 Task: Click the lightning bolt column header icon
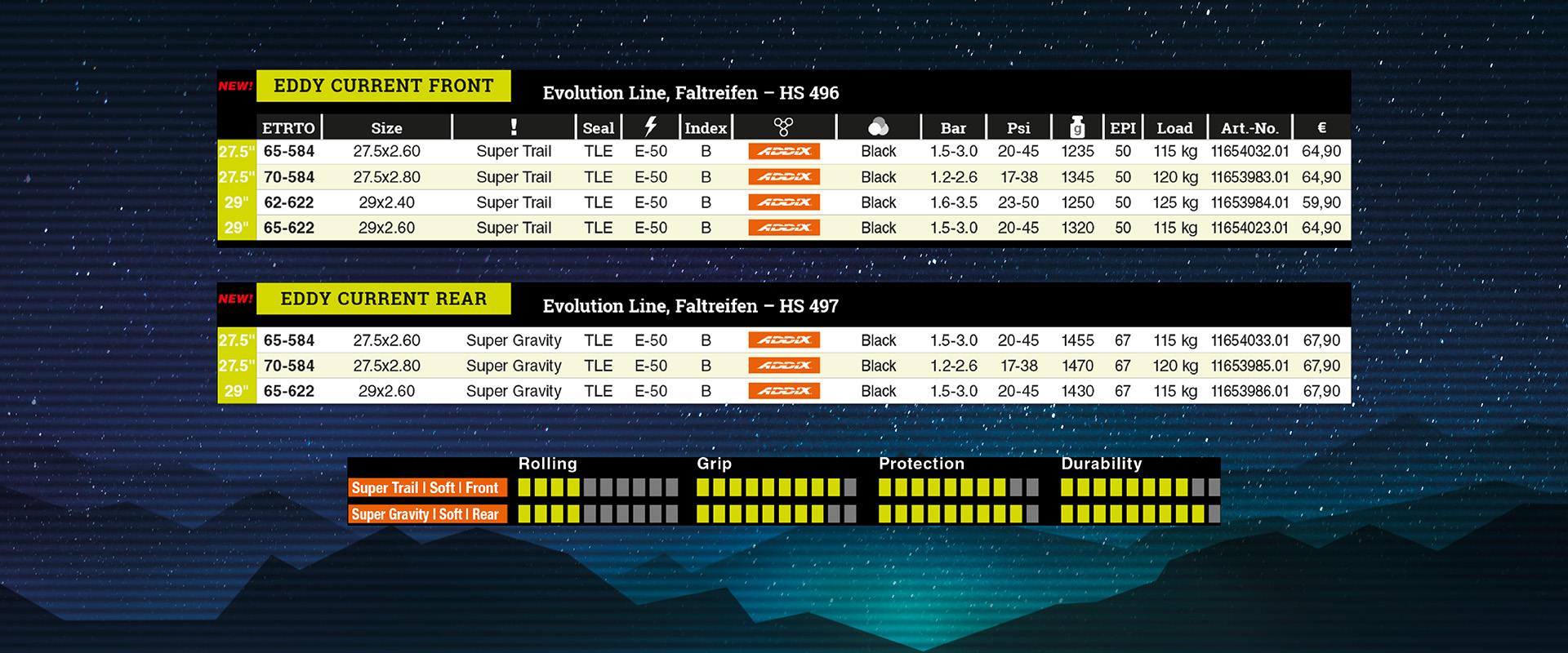pos(650,127)
